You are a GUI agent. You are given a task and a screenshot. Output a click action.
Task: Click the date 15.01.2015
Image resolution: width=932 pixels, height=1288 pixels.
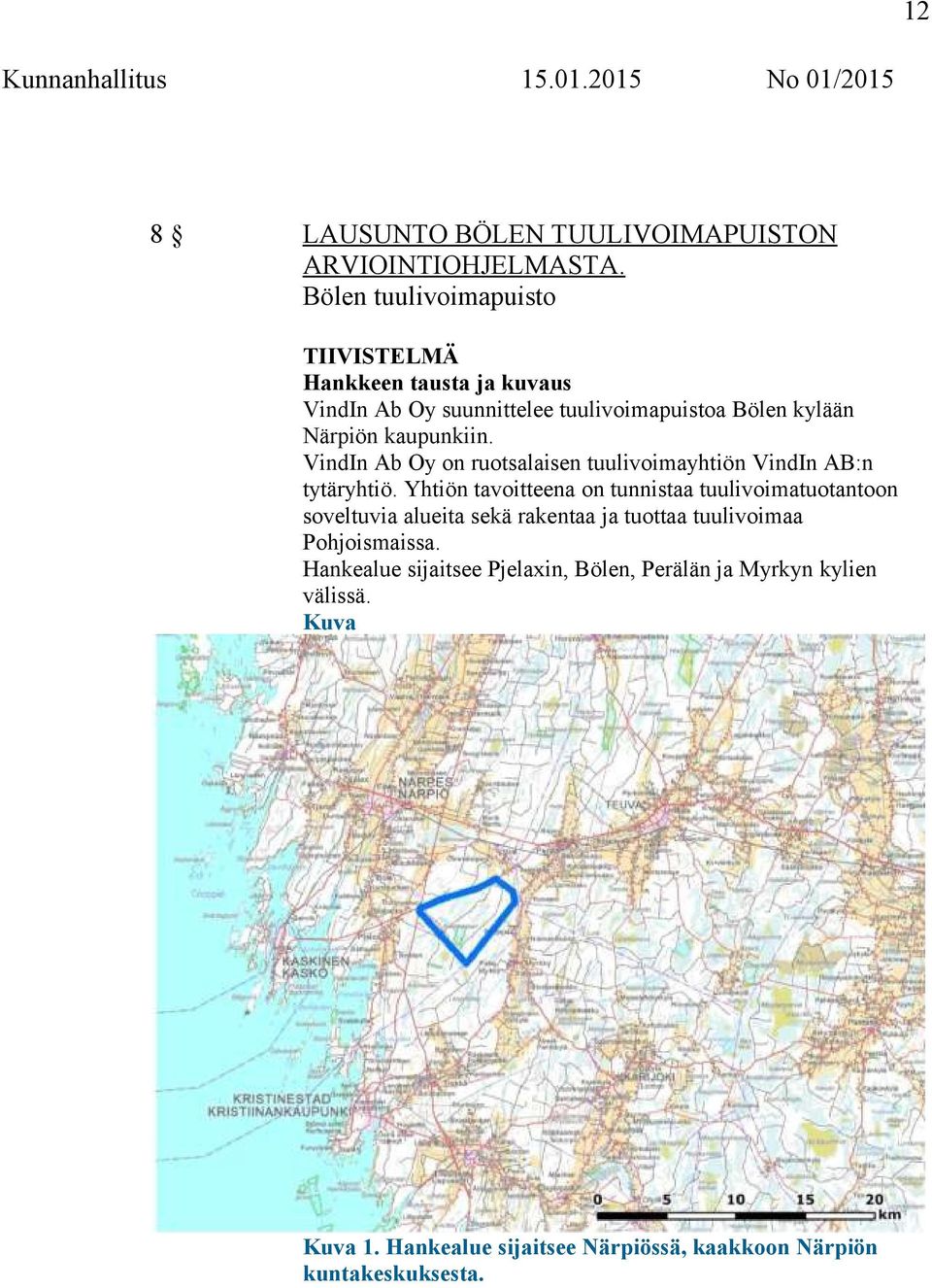pyautogui.click(x=582, y=80)
